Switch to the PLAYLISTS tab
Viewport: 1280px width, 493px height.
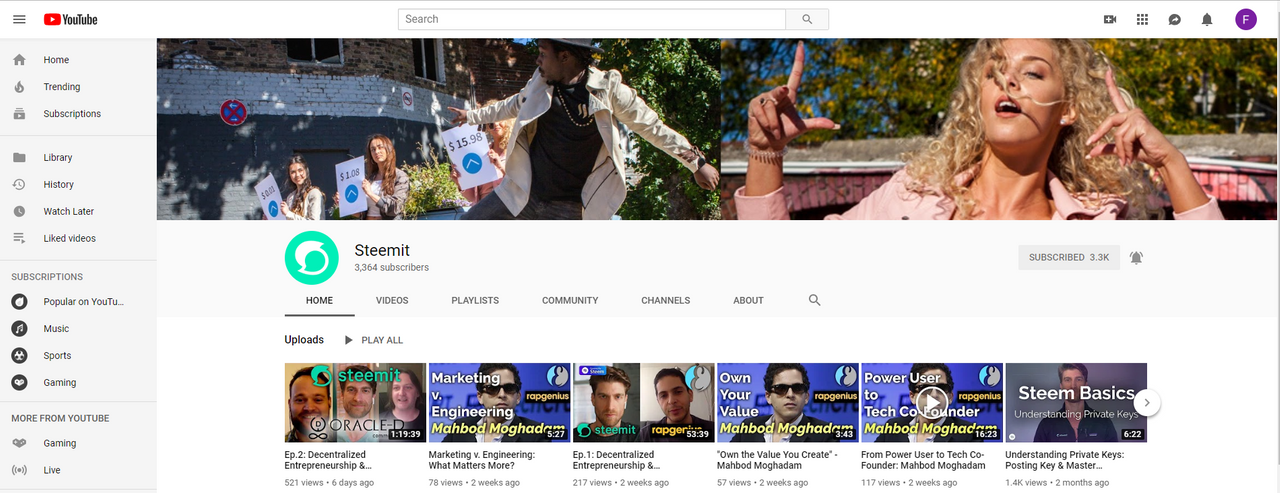pyautogui.click(x=475, y=300)
